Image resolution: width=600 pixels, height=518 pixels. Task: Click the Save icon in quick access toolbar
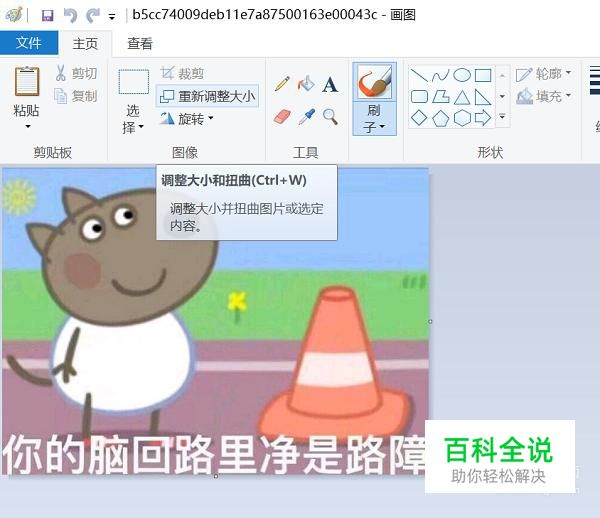tap(47, 16)
